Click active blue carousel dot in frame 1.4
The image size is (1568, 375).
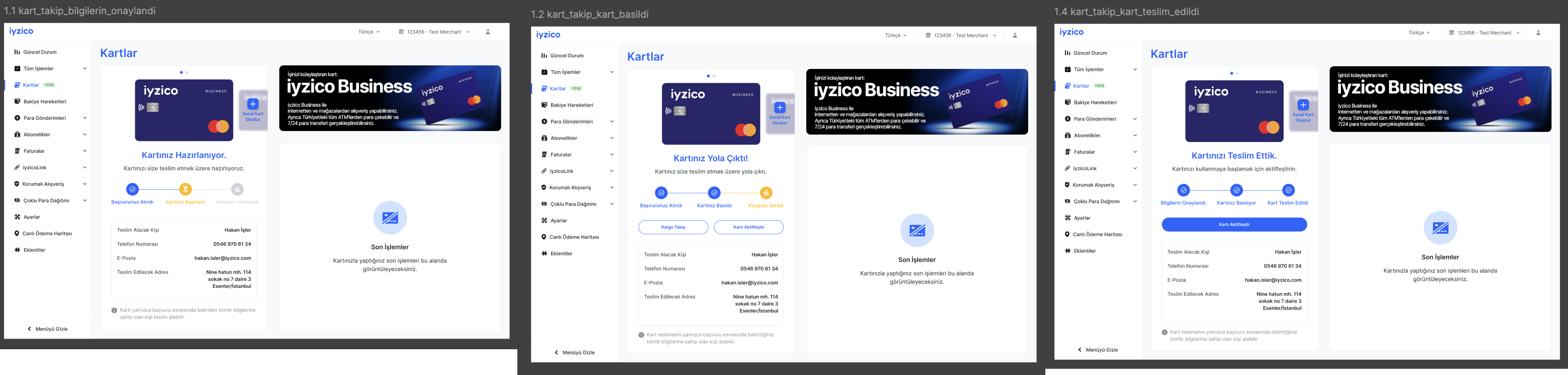(x=1232, y=73)
